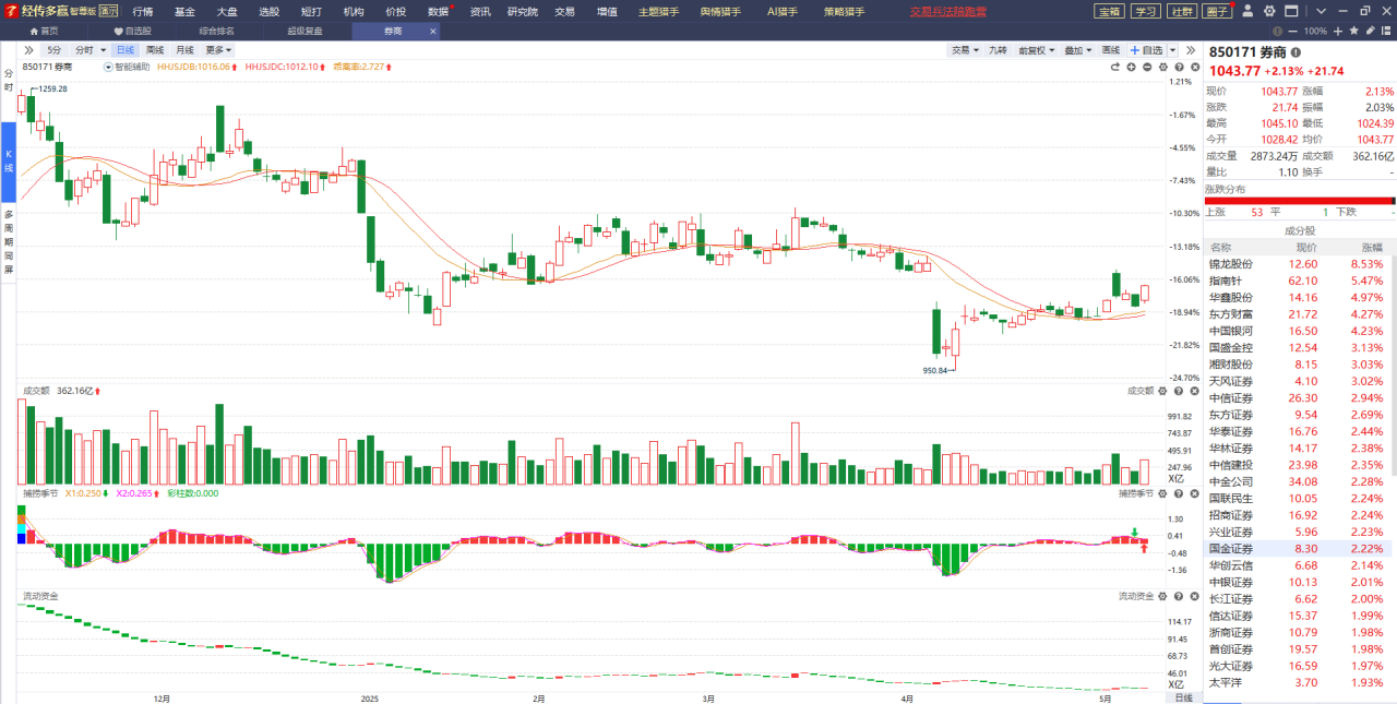Sort constituents by 涨幅 column header
The width and height of the screenshot is (1397, 704).
click(x=1371, y=247)
